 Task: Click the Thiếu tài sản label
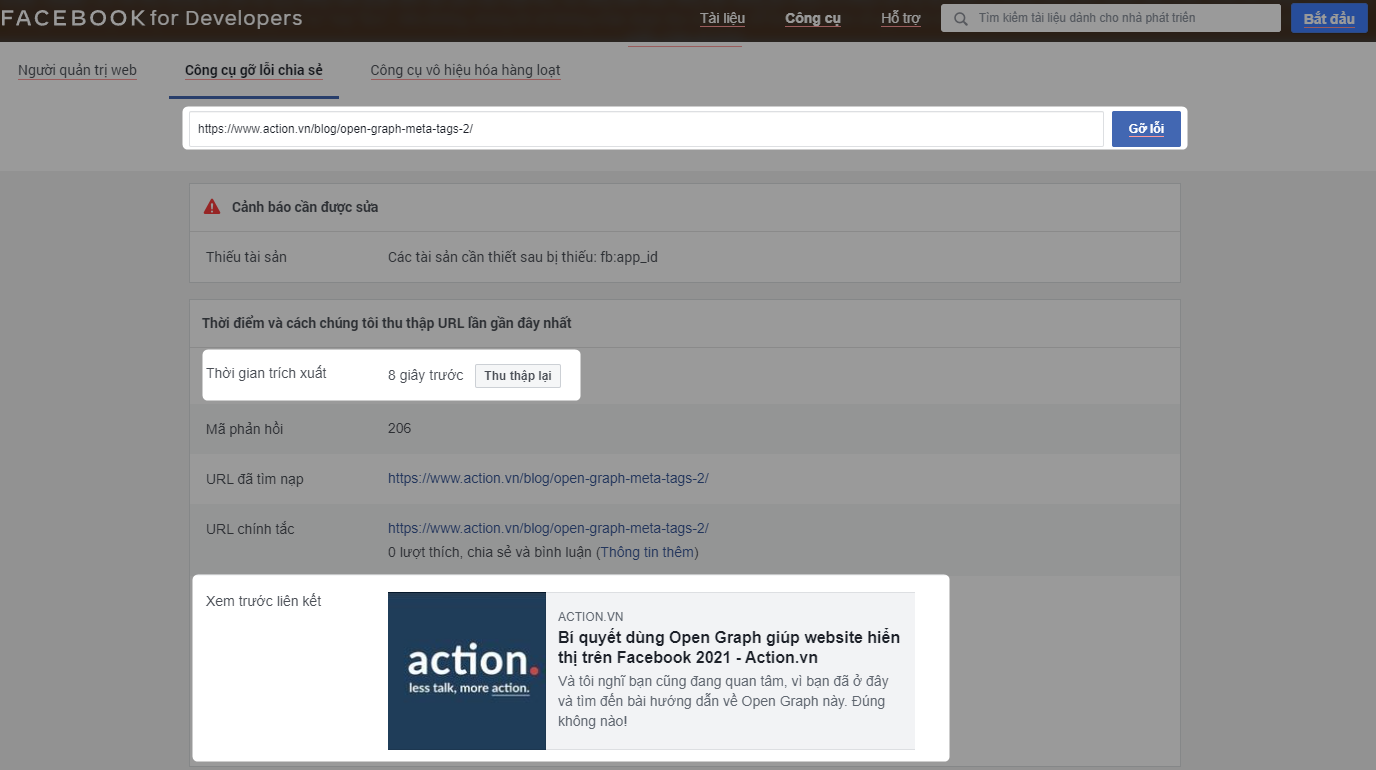click(x=246, y=257)
